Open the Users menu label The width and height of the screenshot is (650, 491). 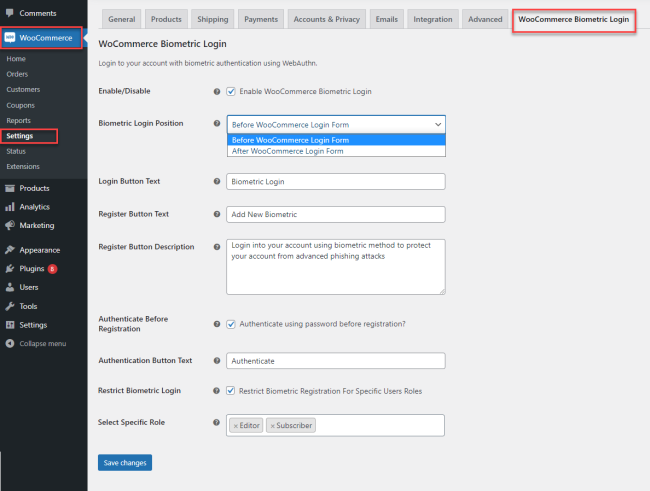pos(29,287)
